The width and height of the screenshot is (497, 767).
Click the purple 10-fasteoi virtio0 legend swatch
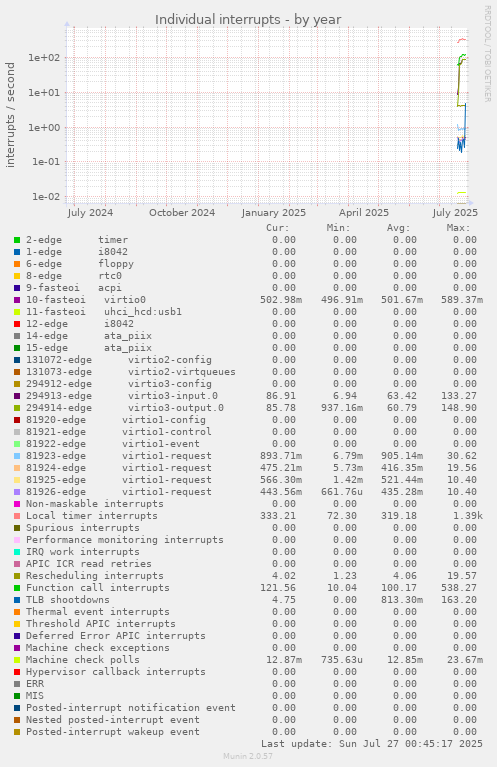click(17, 300)
